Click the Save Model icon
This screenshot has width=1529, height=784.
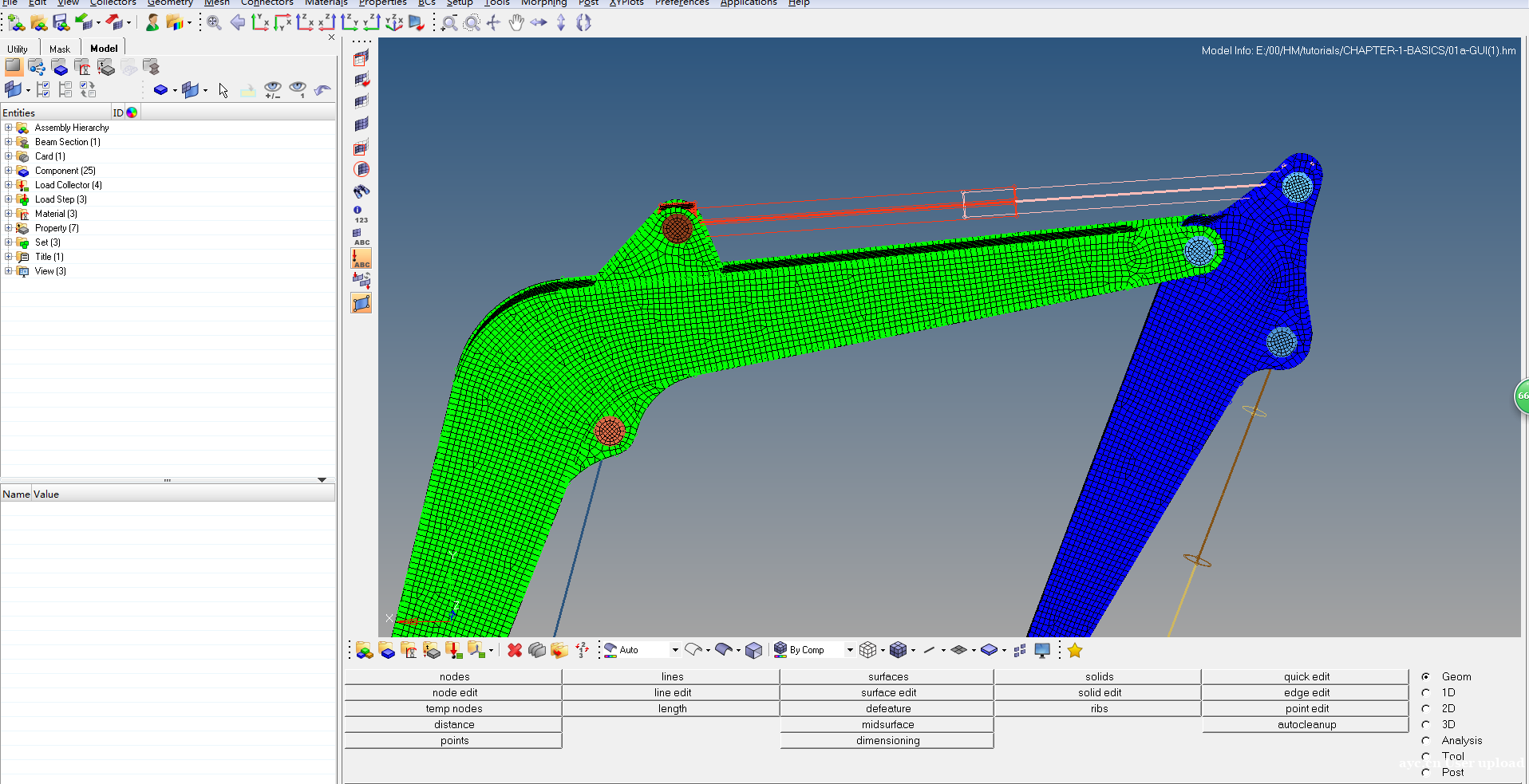pos(61,23)
